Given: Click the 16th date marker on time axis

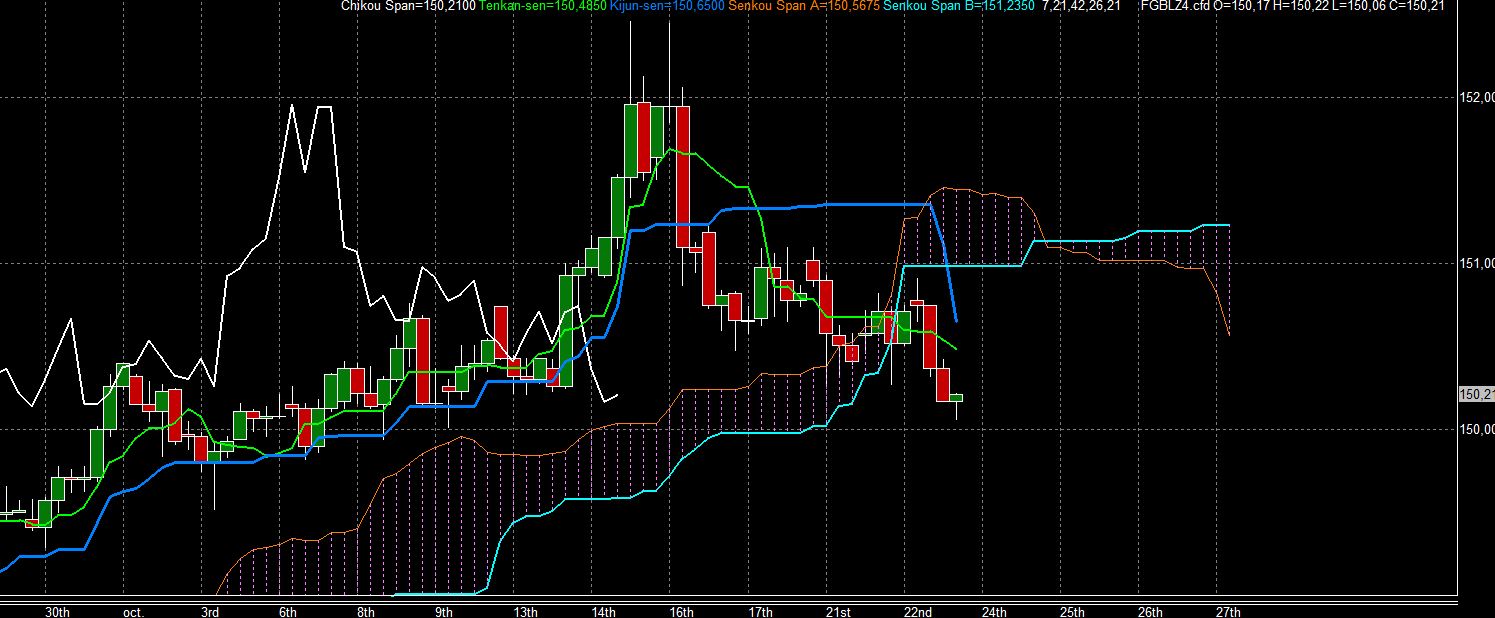Looking at the screenshot, I should 681,612.
